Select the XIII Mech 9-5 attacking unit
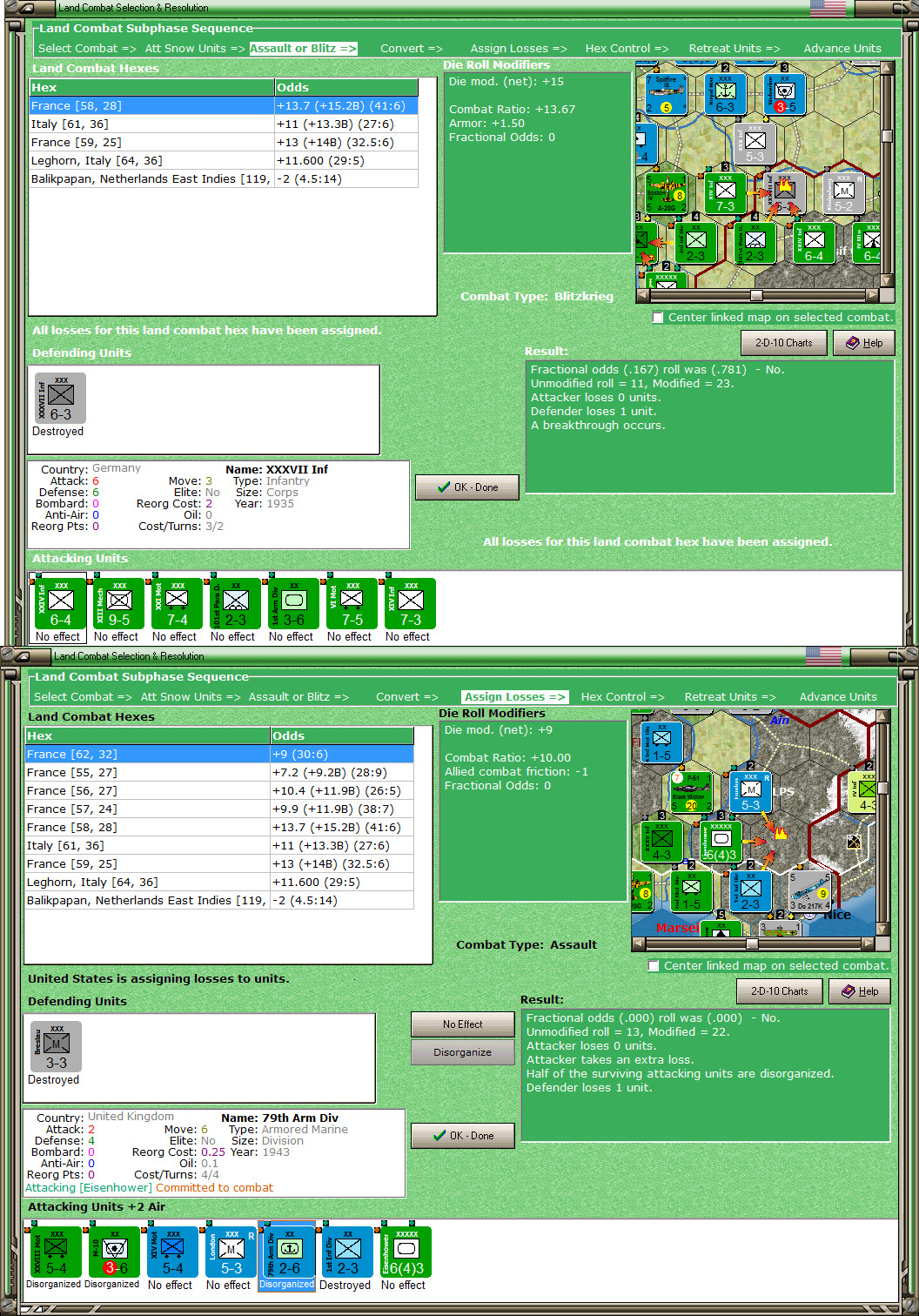 [119, 605]
